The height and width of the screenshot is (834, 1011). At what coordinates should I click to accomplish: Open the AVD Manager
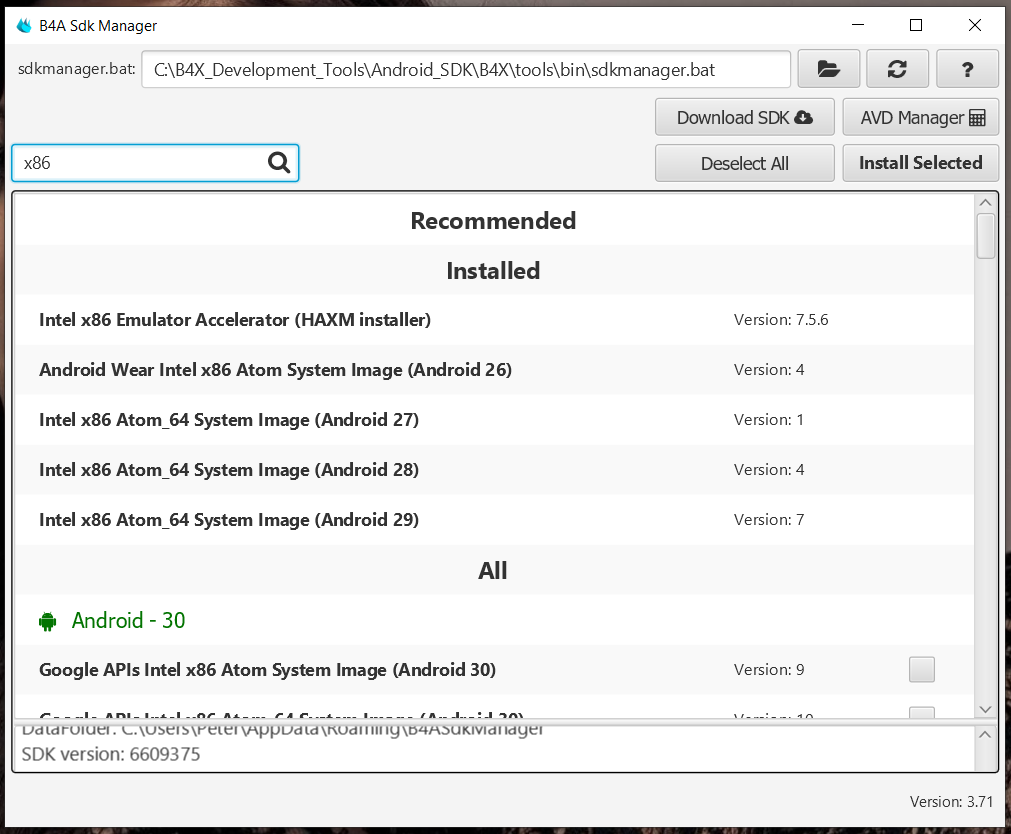coord(921,117)
